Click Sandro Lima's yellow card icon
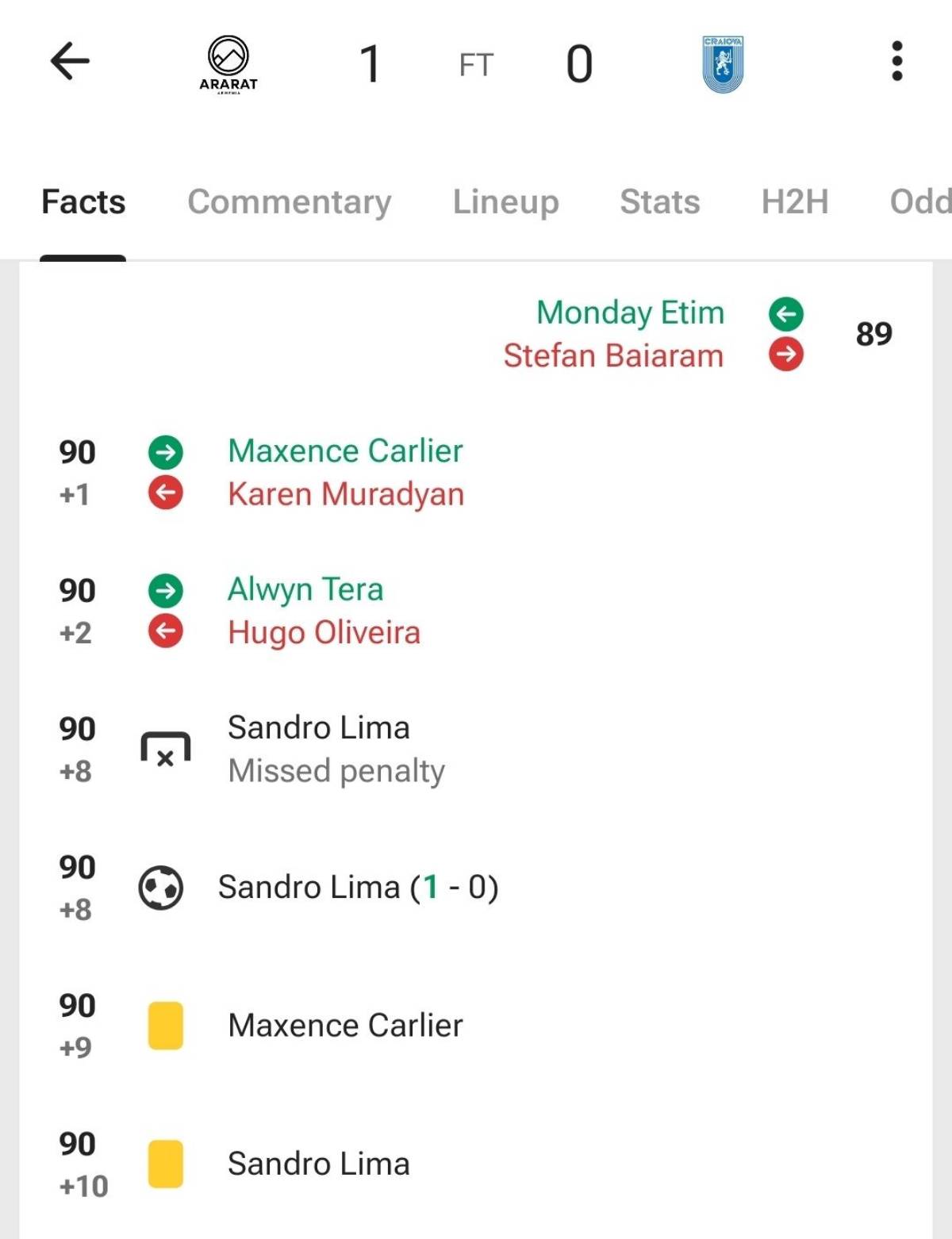 click(x=166, y=1164)
